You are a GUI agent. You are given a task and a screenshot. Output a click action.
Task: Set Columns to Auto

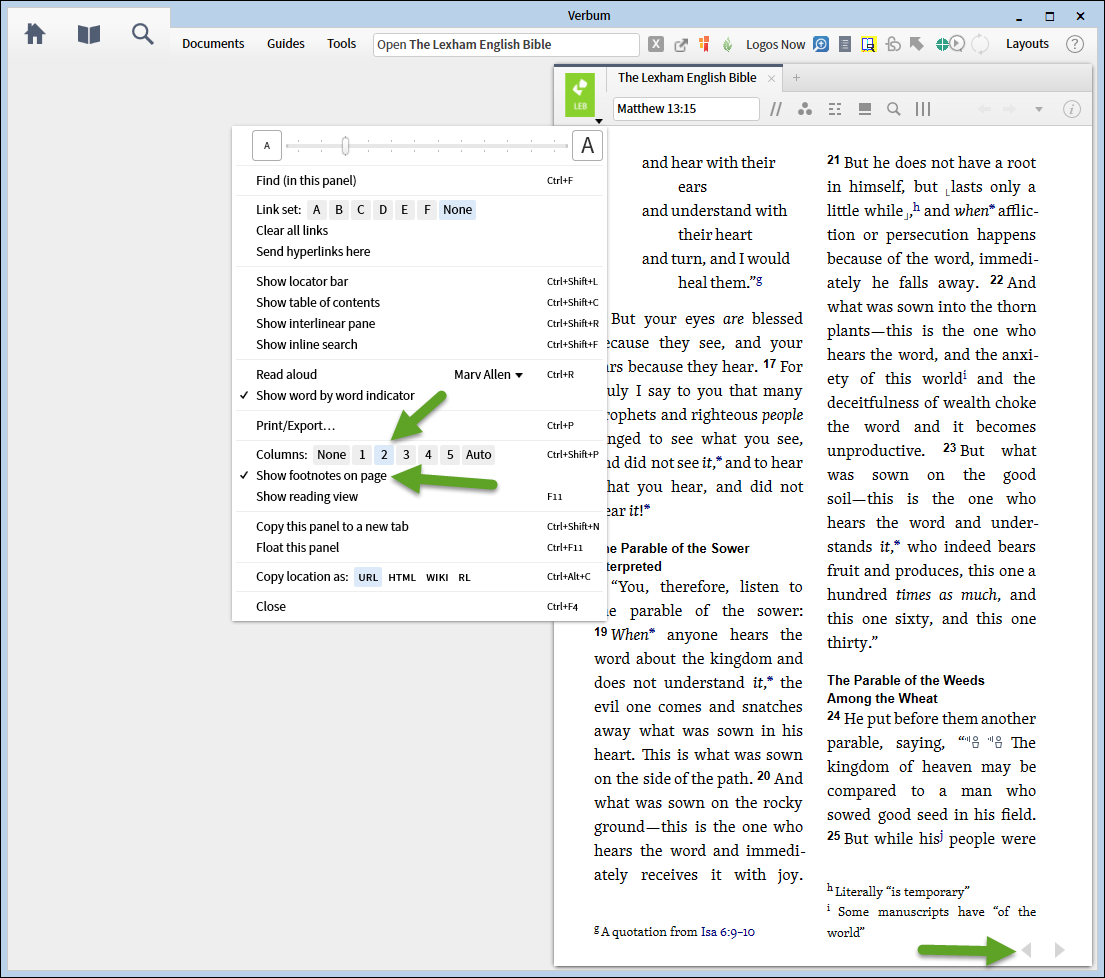(479, 455)
